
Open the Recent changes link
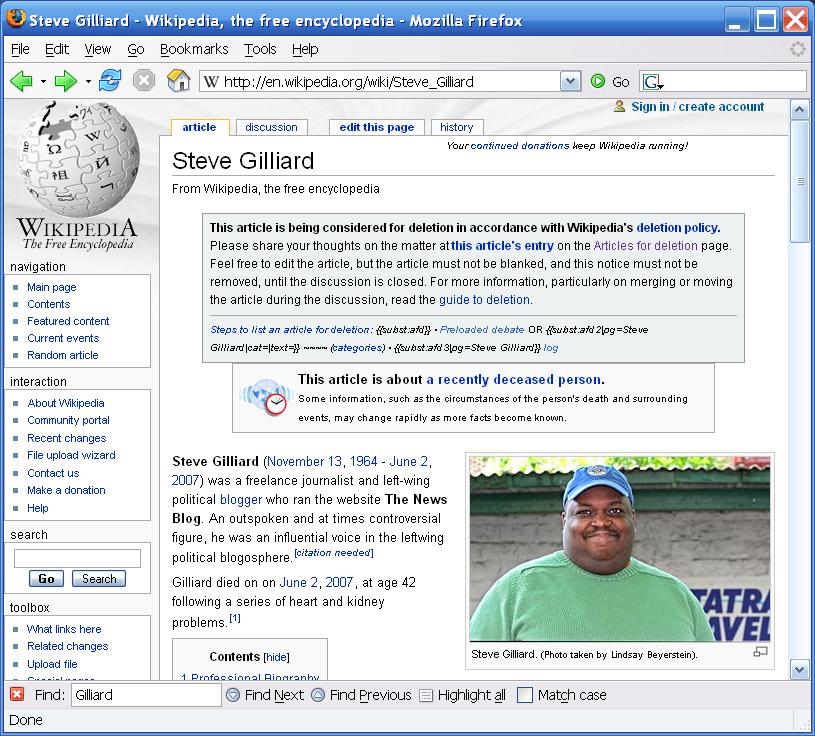click(x=67, y=439)
